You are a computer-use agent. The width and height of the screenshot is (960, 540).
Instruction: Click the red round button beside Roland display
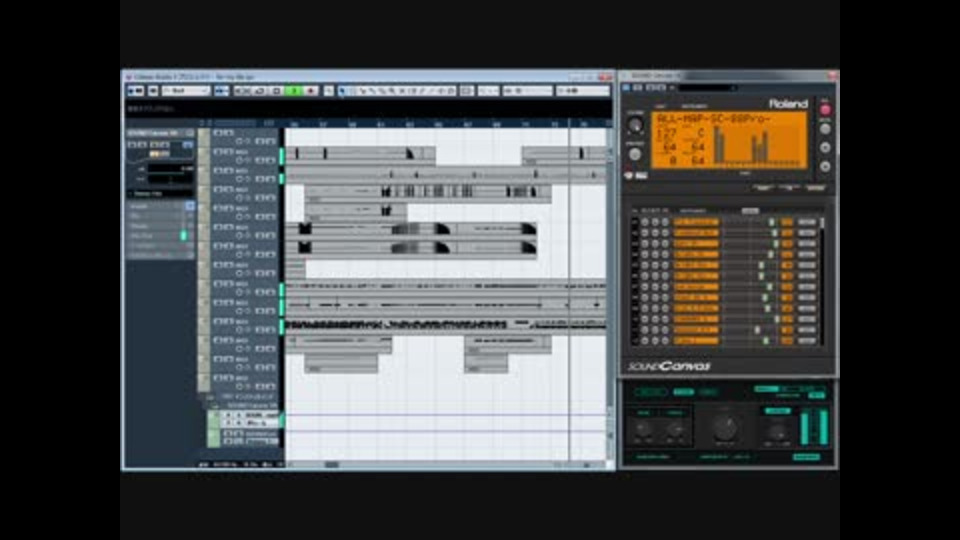click(825, 110)
